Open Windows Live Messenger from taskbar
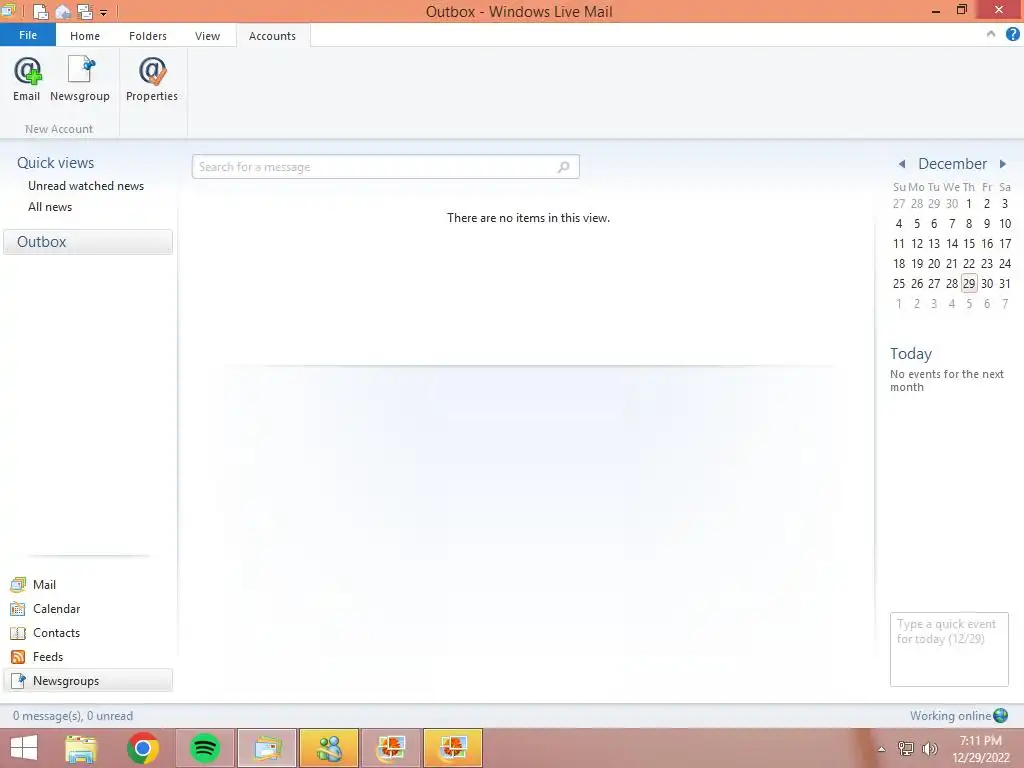 click(329, 748)
